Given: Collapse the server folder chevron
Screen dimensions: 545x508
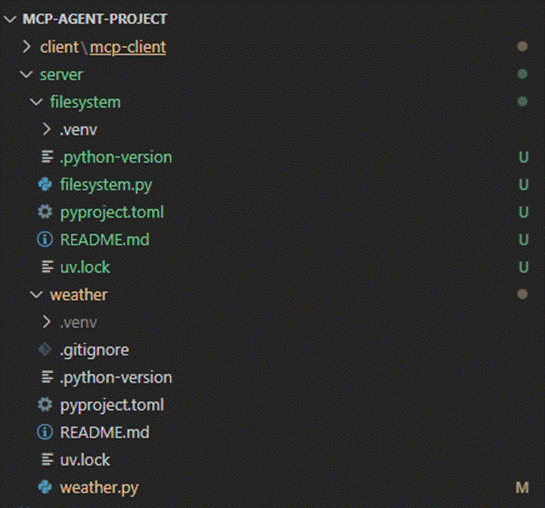Looking at the screenshot, I should 27,74.
